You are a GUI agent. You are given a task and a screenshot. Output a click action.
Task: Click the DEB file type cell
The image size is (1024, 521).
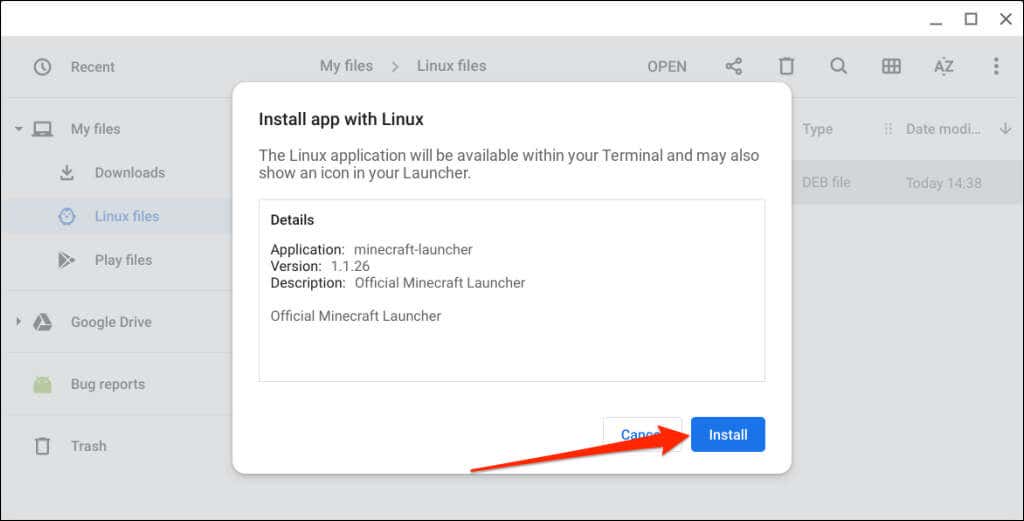(826, 183)
